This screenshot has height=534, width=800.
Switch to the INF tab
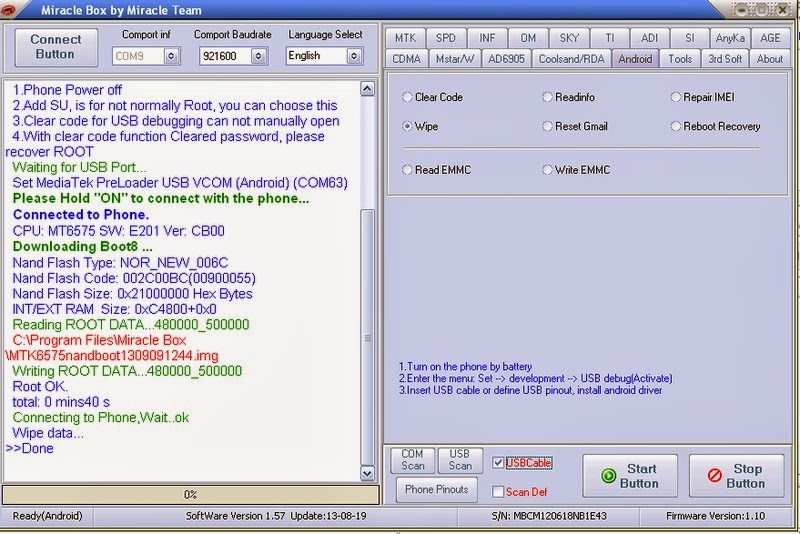click(x=487, y=38)
